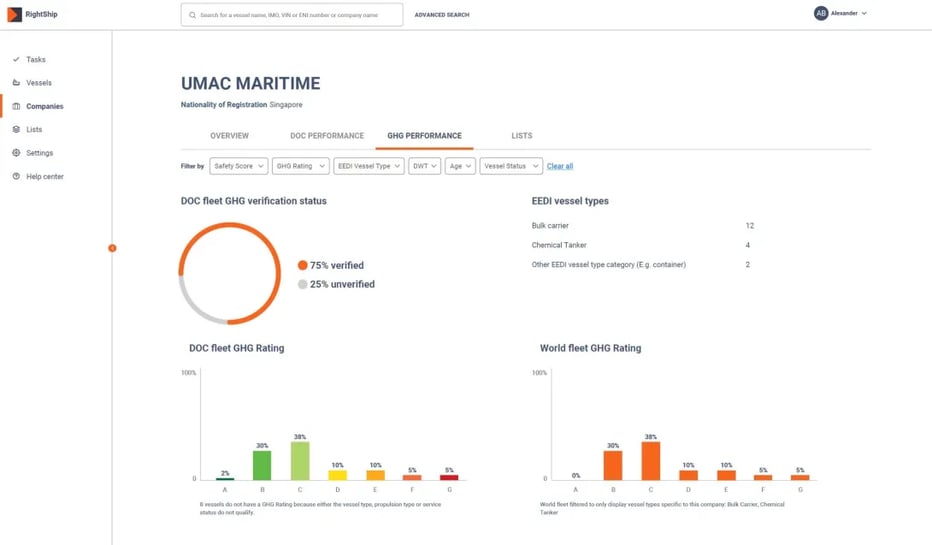Screen dimensions: 932x545
Task: Click the orange 75% verified legend dot
Action: click(x=303, y=265)
